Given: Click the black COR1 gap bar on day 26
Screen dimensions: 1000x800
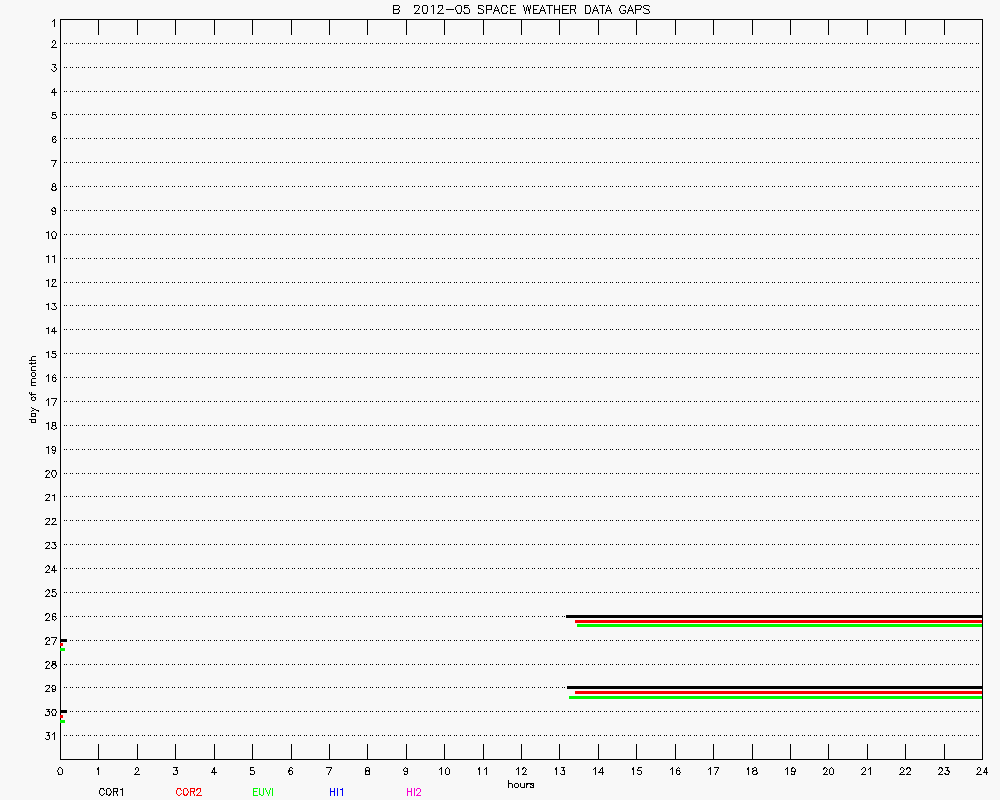Looking at the screenshot, I should click(x=775, y=616).
